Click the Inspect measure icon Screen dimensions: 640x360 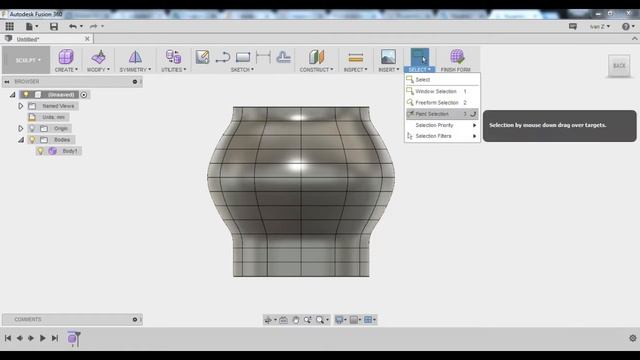356,58
